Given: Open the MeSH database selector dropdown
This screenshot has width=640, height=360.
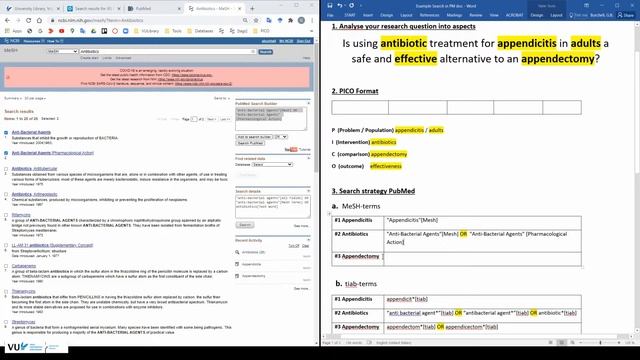Looking at the screenshot, I should 62,51.
